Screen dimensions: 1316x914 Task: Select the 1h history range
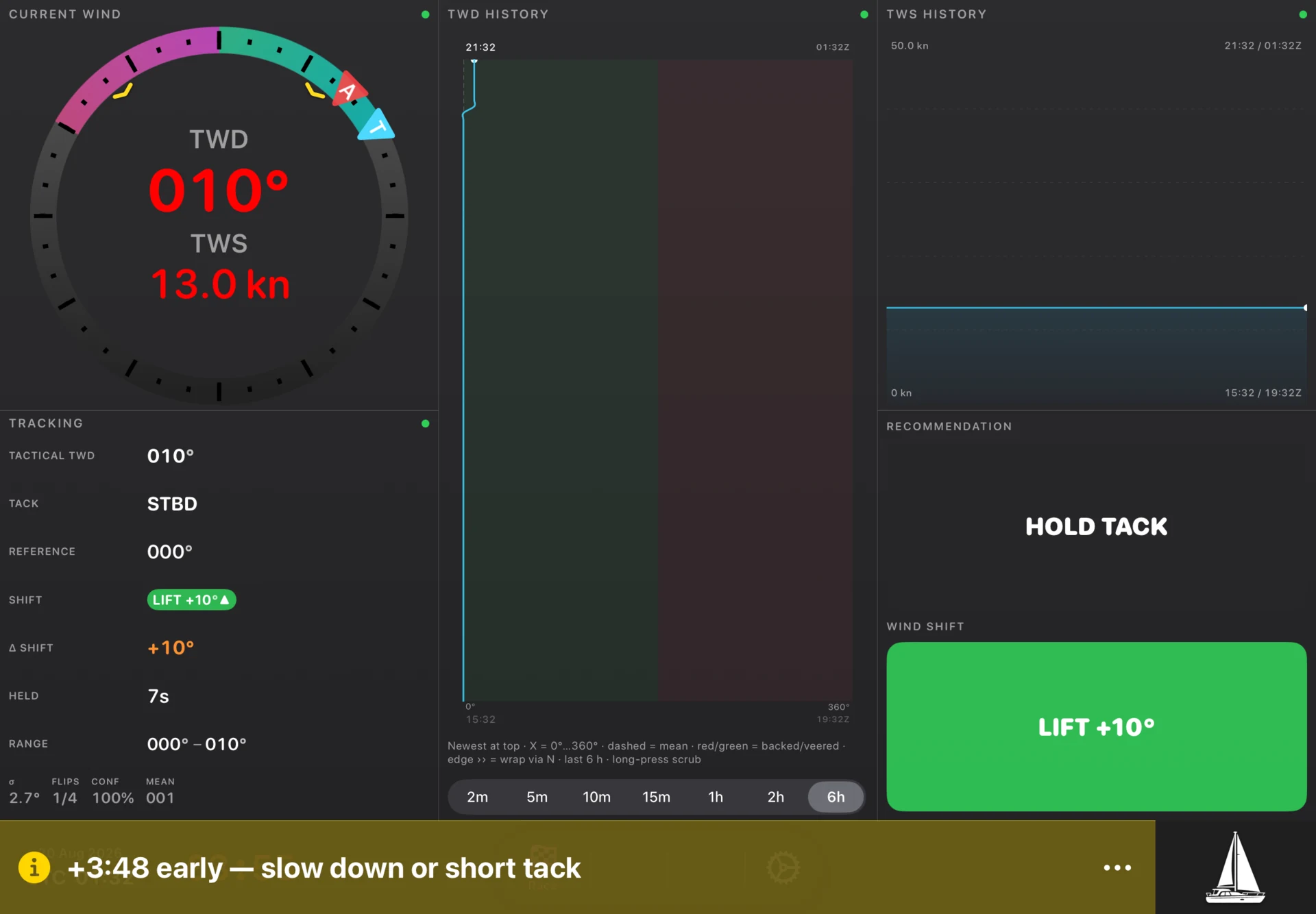point(716,797)
